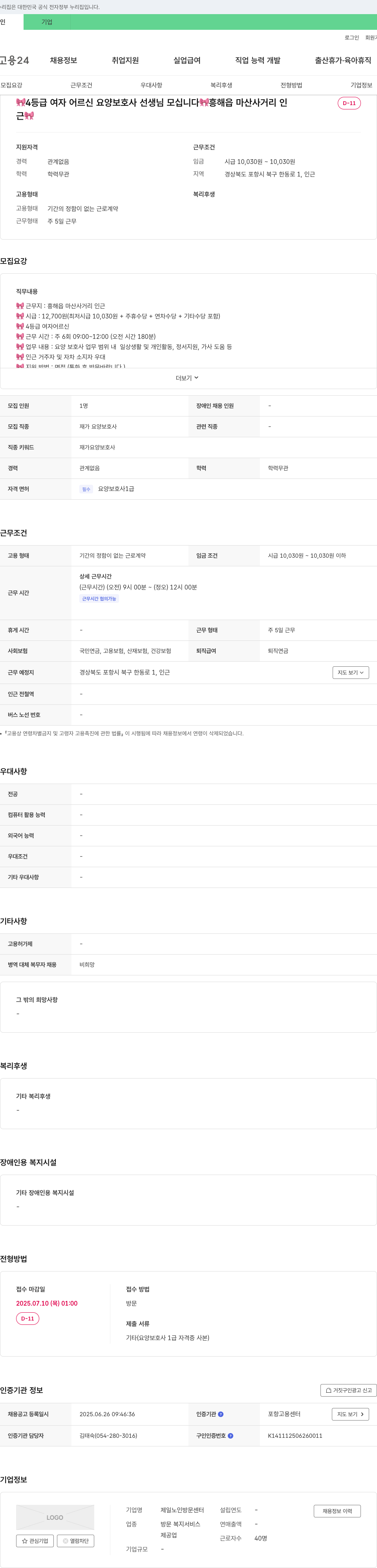Click 국민연금, 고용보험, 산재보험, 건강보험 text
This screenshot has width=377, height=1568.
(x=125, y=651)
